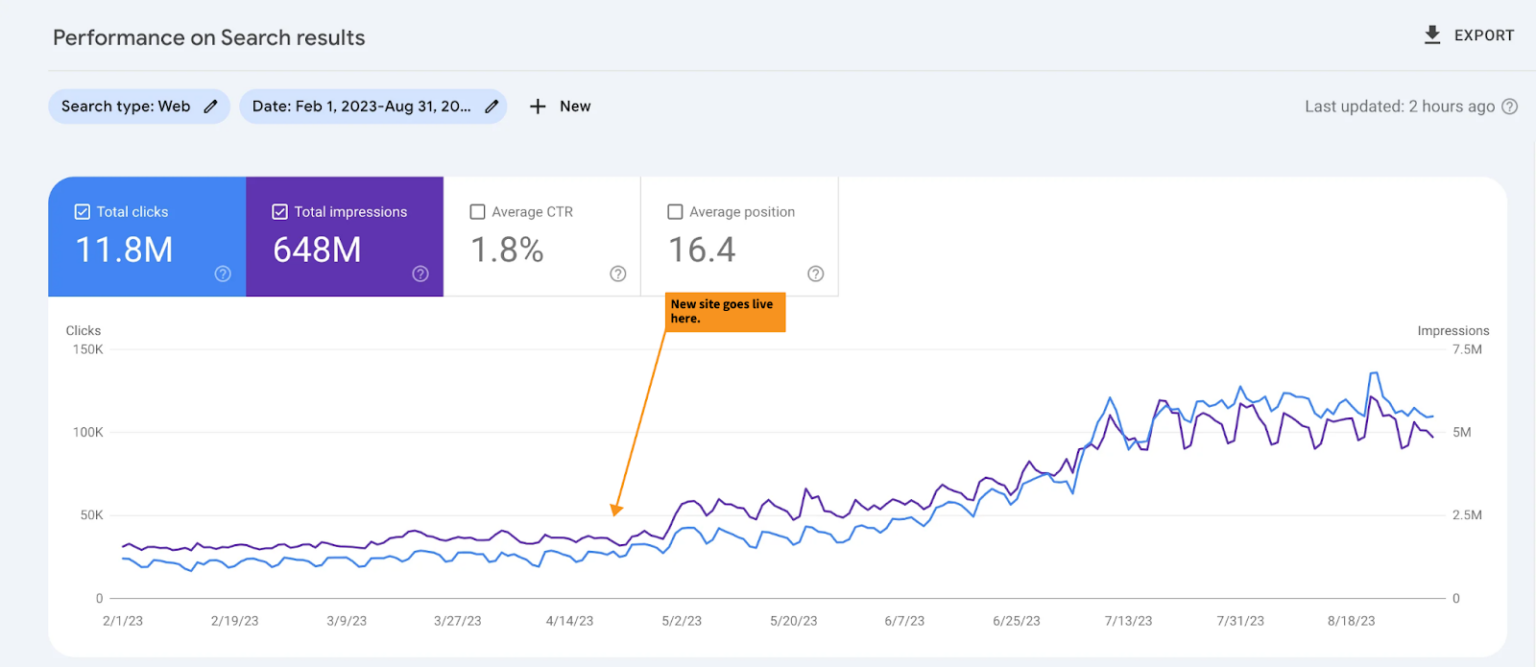Uncheck the Total impressions checkbox

[x=279, y=211]
